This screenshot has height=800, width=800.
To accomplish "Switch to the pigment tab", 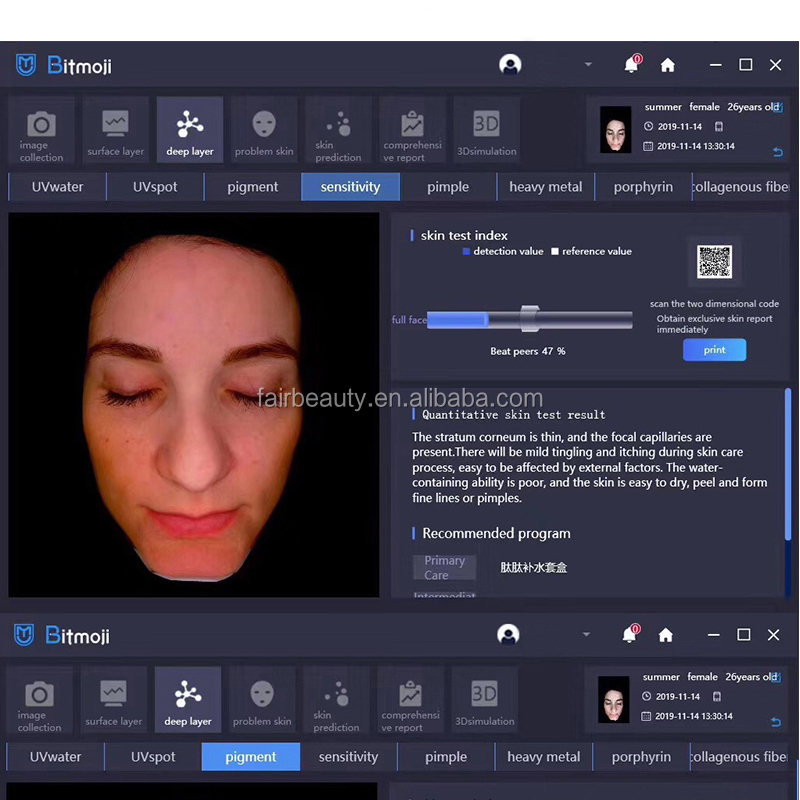I will click(252, 186).
